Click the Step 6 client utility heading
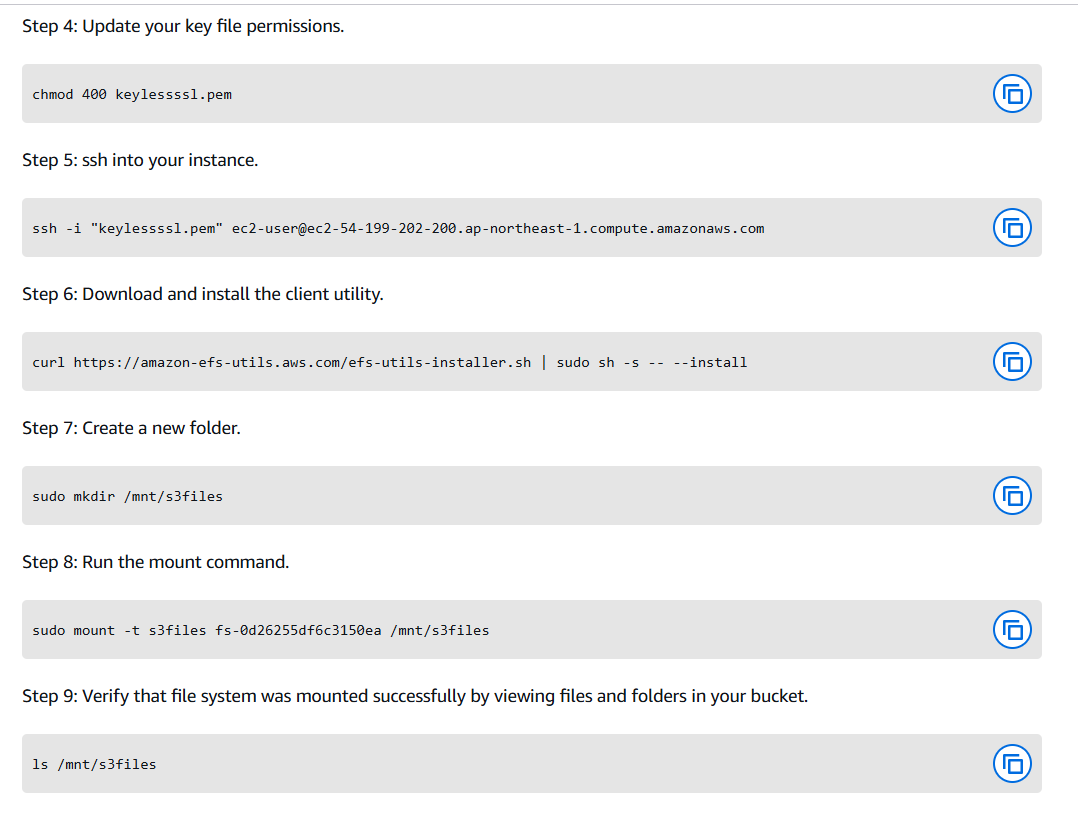This screenshot has width=1078, height=814. point(203,294)
